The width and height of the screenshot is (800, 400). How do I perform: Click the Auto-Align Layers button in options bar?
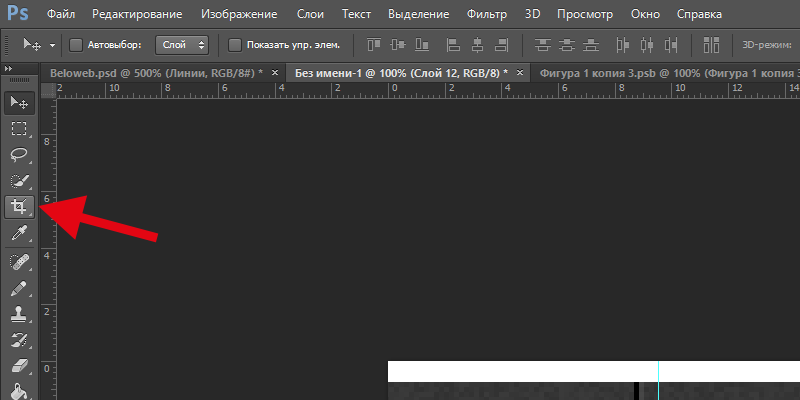coord(712,45)
